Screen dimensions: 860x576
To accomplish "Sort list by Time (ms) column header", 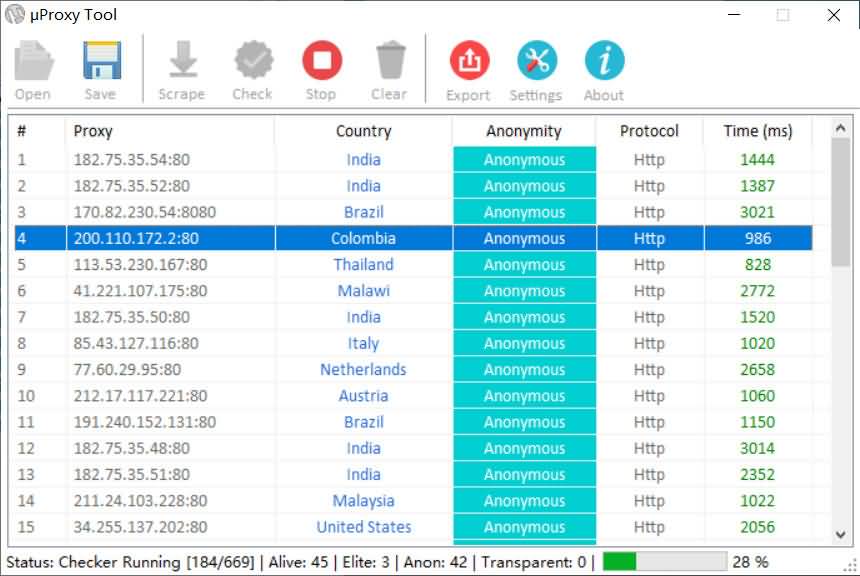I will click(x=757, y=131).
